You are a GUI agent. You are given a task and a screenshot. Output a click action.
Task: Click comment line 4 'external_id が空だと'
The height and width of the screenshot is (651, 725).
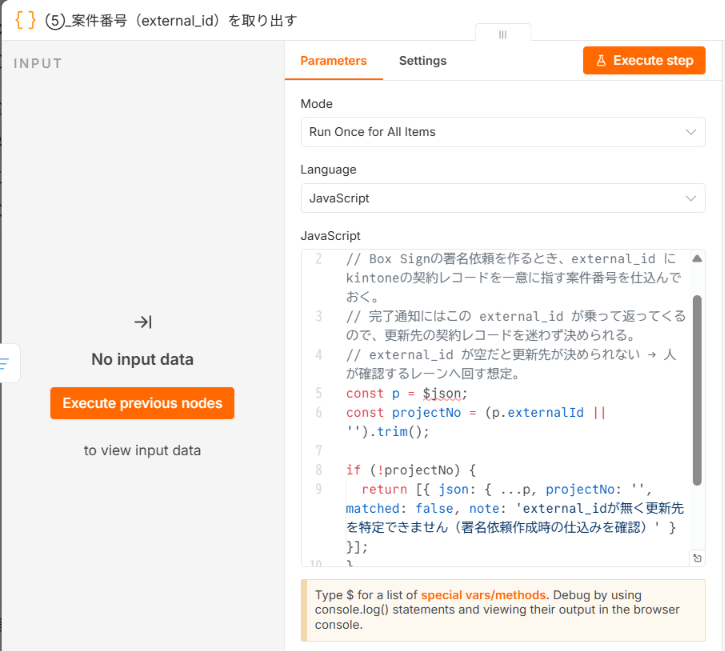[x=511, y=364]
